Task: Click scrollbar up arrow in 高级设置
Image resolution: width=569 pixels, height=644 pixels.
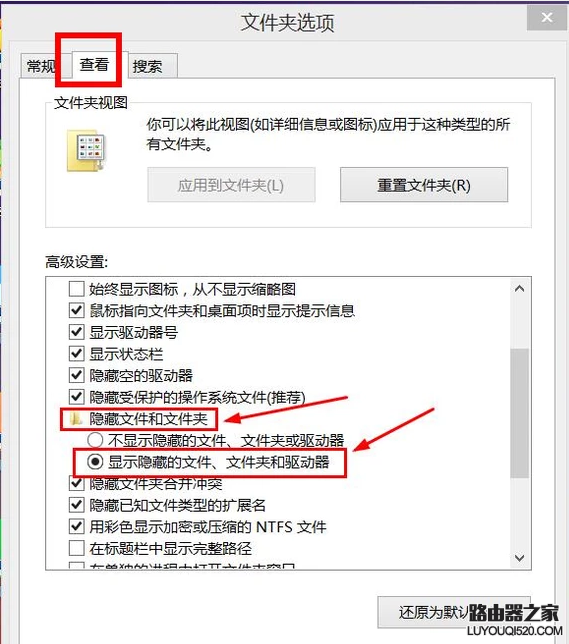Action: coord(519,289)
